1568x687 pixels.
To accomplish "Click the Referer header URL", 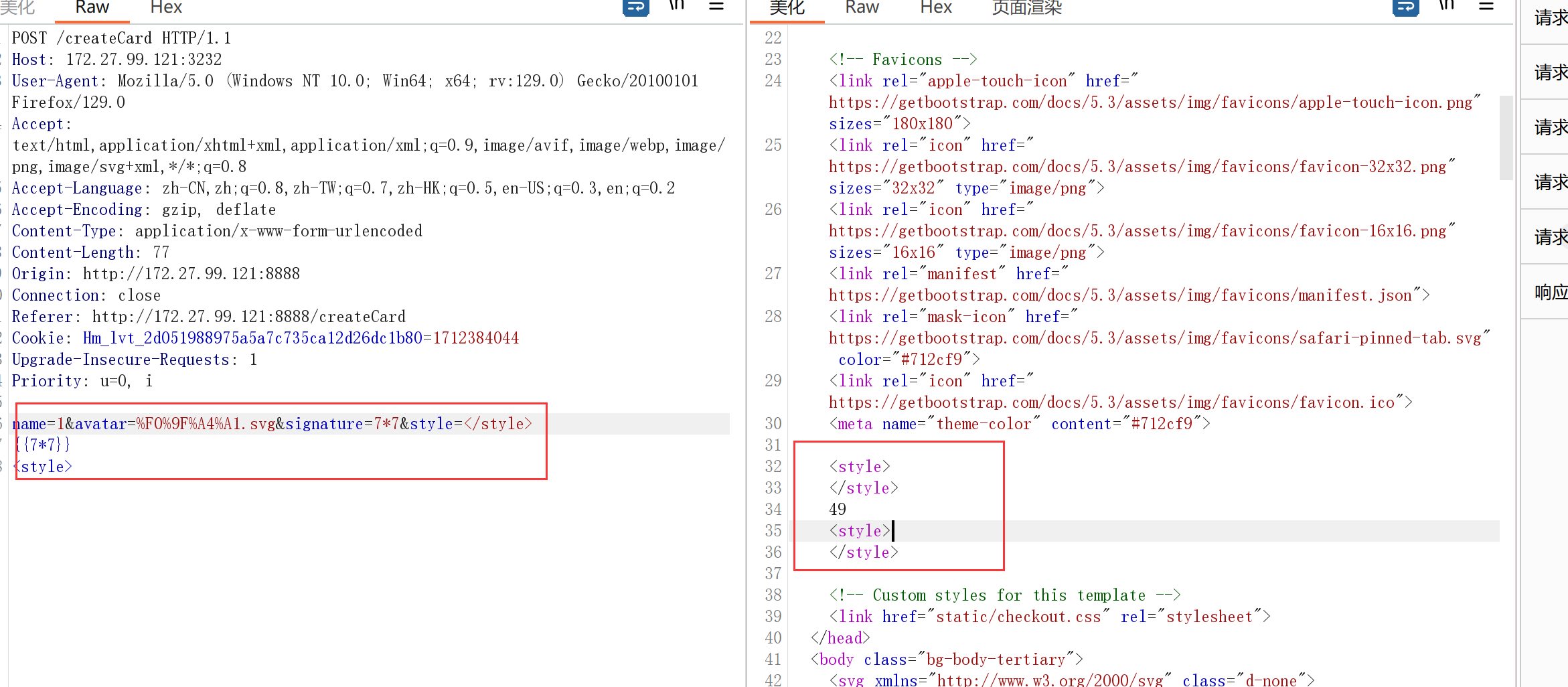I will [249, 317].
